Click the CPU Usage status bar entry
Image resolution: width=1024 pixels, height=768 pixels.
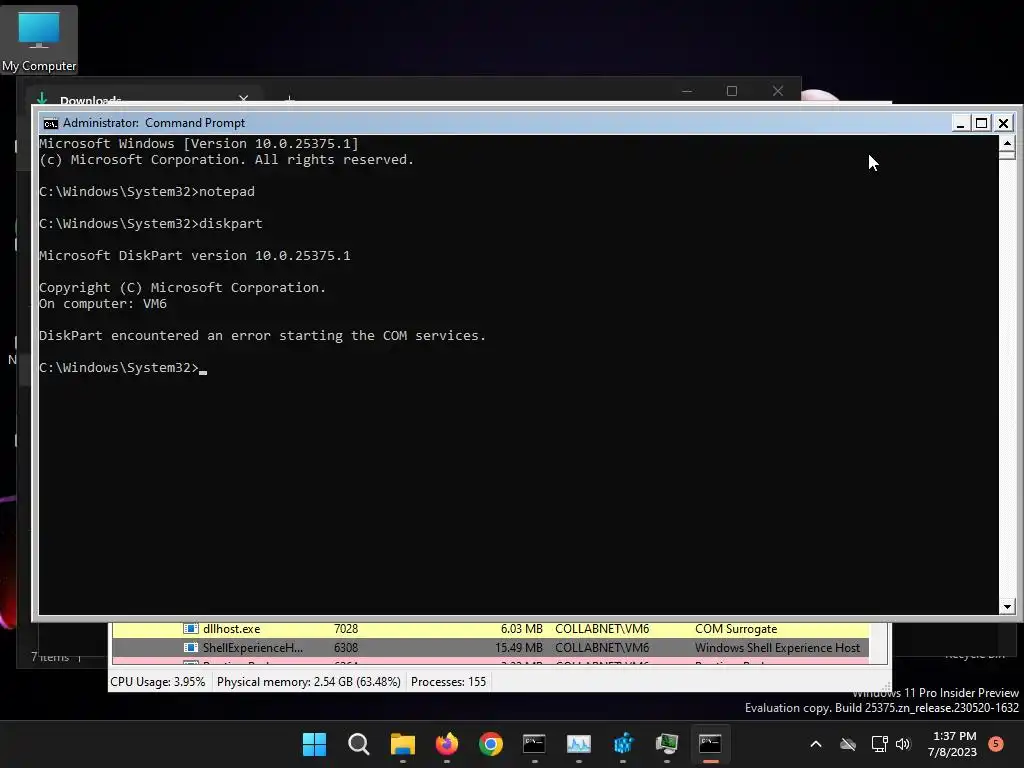click(157, 682)
